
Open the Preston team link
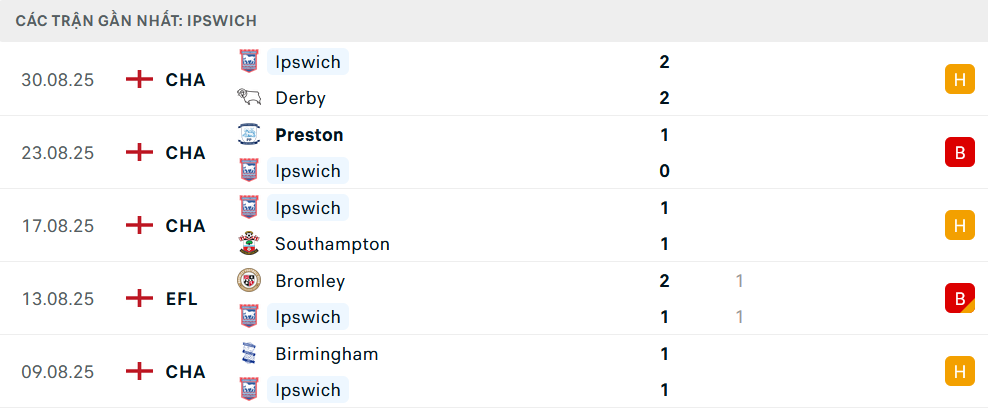[x=309, y=135]
